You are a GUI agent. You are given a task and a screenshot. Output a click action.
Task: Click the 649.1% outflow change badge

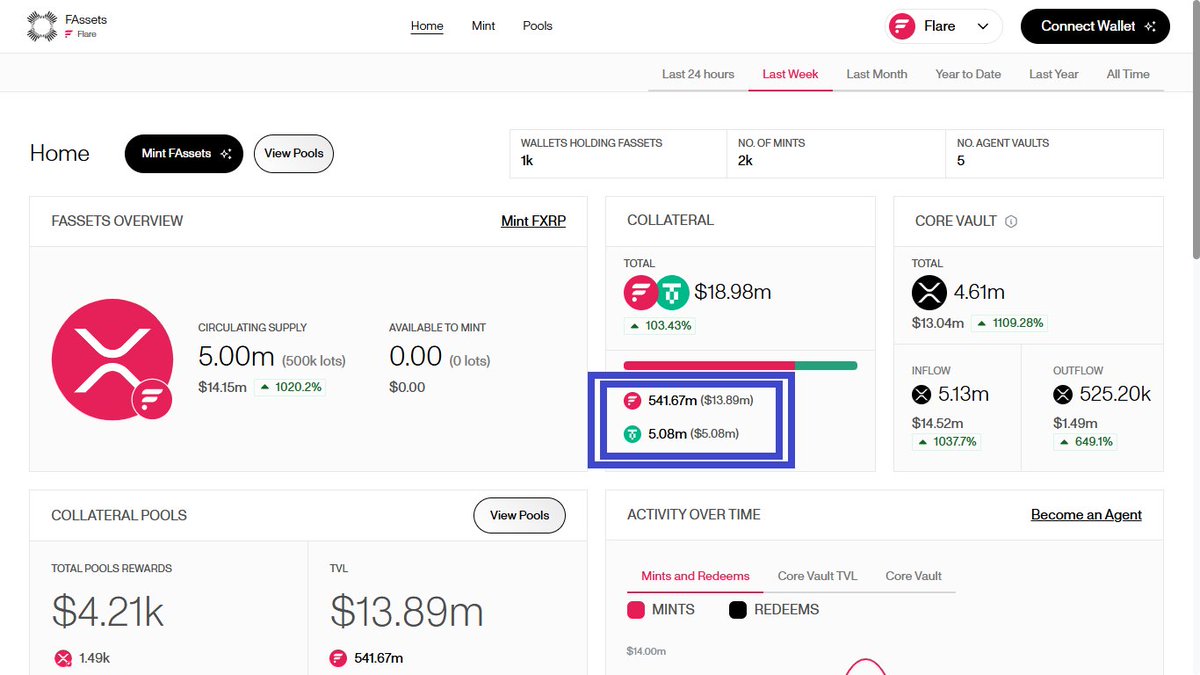pos(1086,442)
